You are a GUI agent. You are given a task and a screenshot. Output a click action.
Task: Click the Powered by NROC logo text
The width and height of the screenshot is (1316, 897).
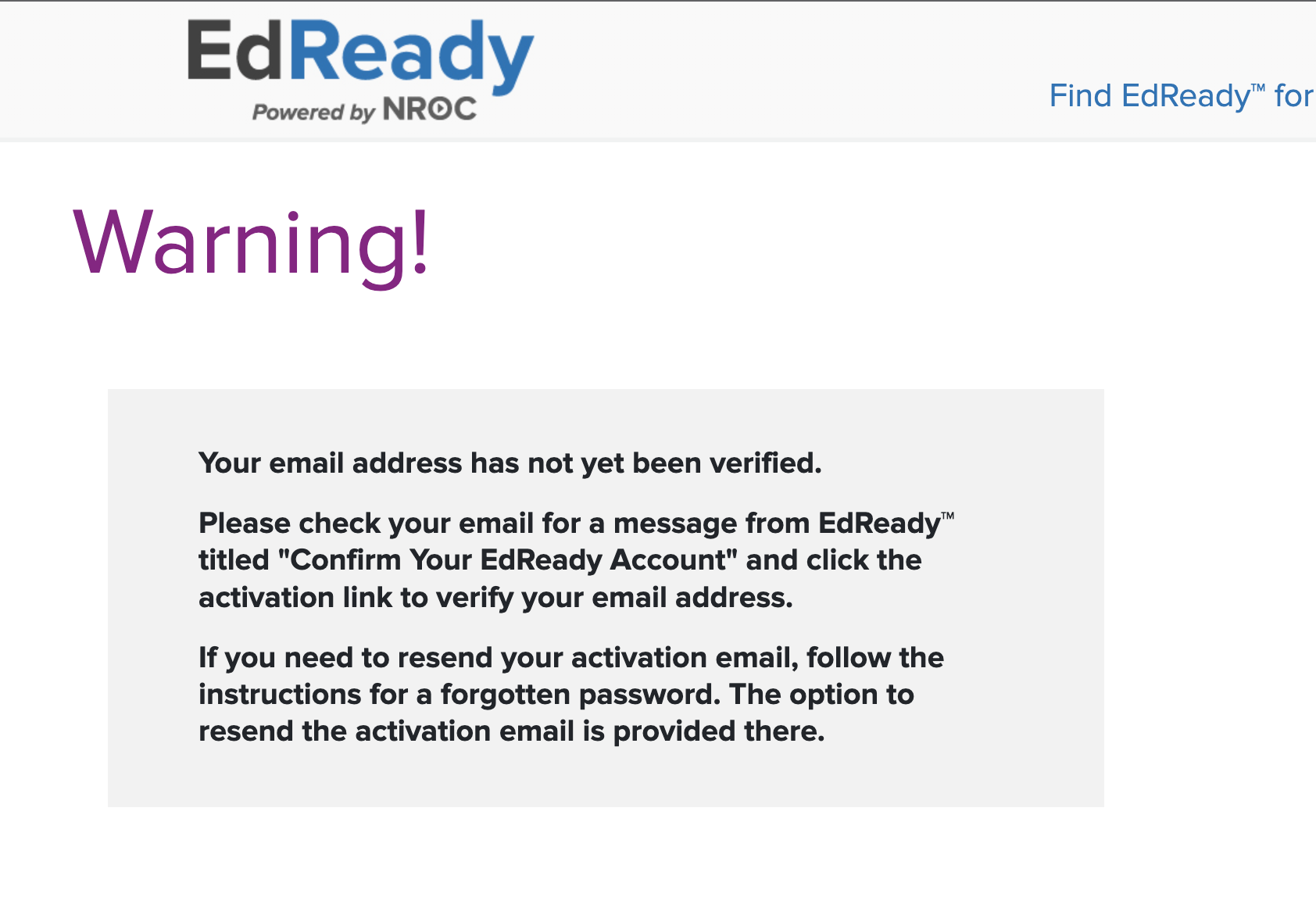(364, 110)
